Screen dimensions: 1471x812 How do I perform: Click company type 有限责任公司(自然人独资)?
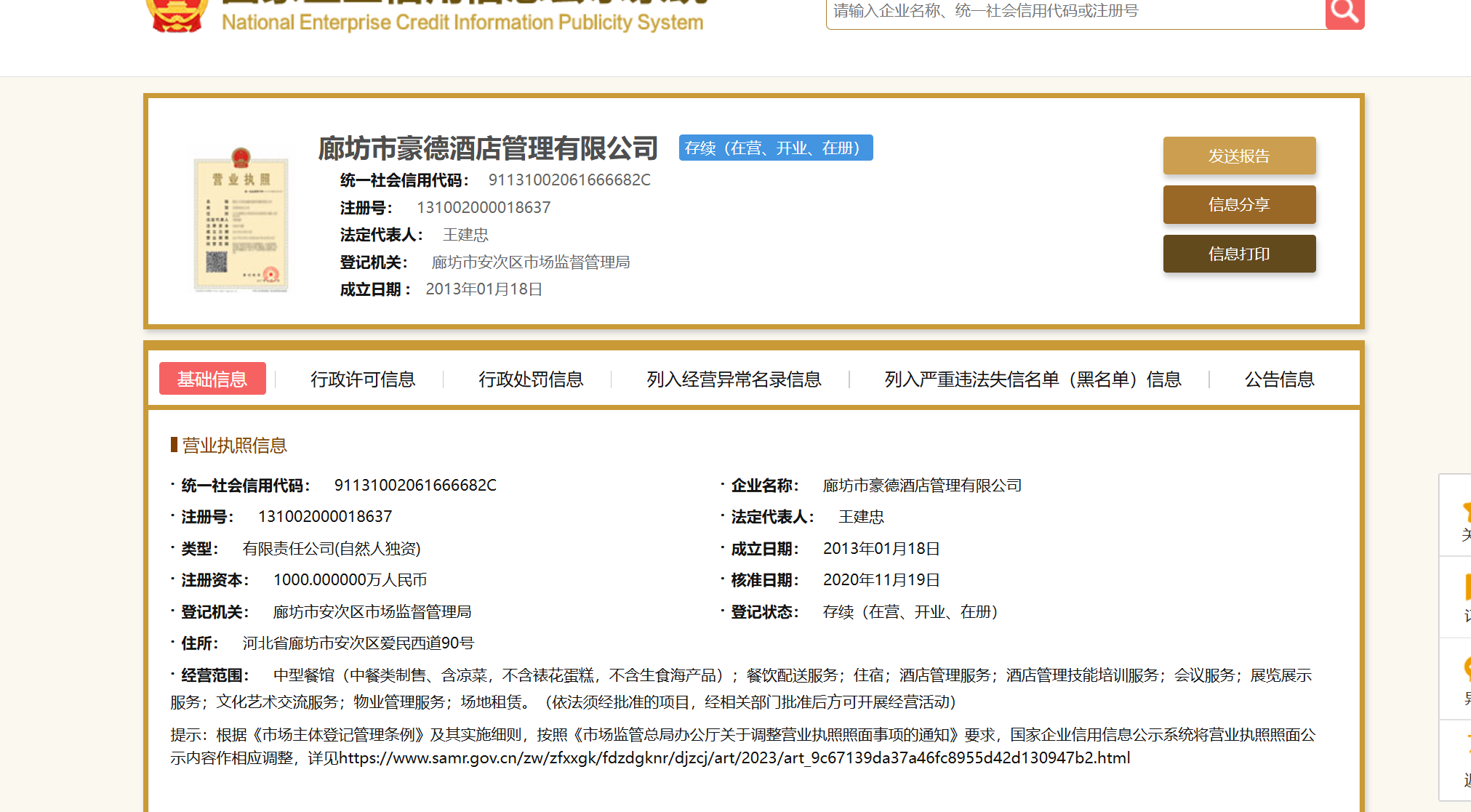point(332,549)
